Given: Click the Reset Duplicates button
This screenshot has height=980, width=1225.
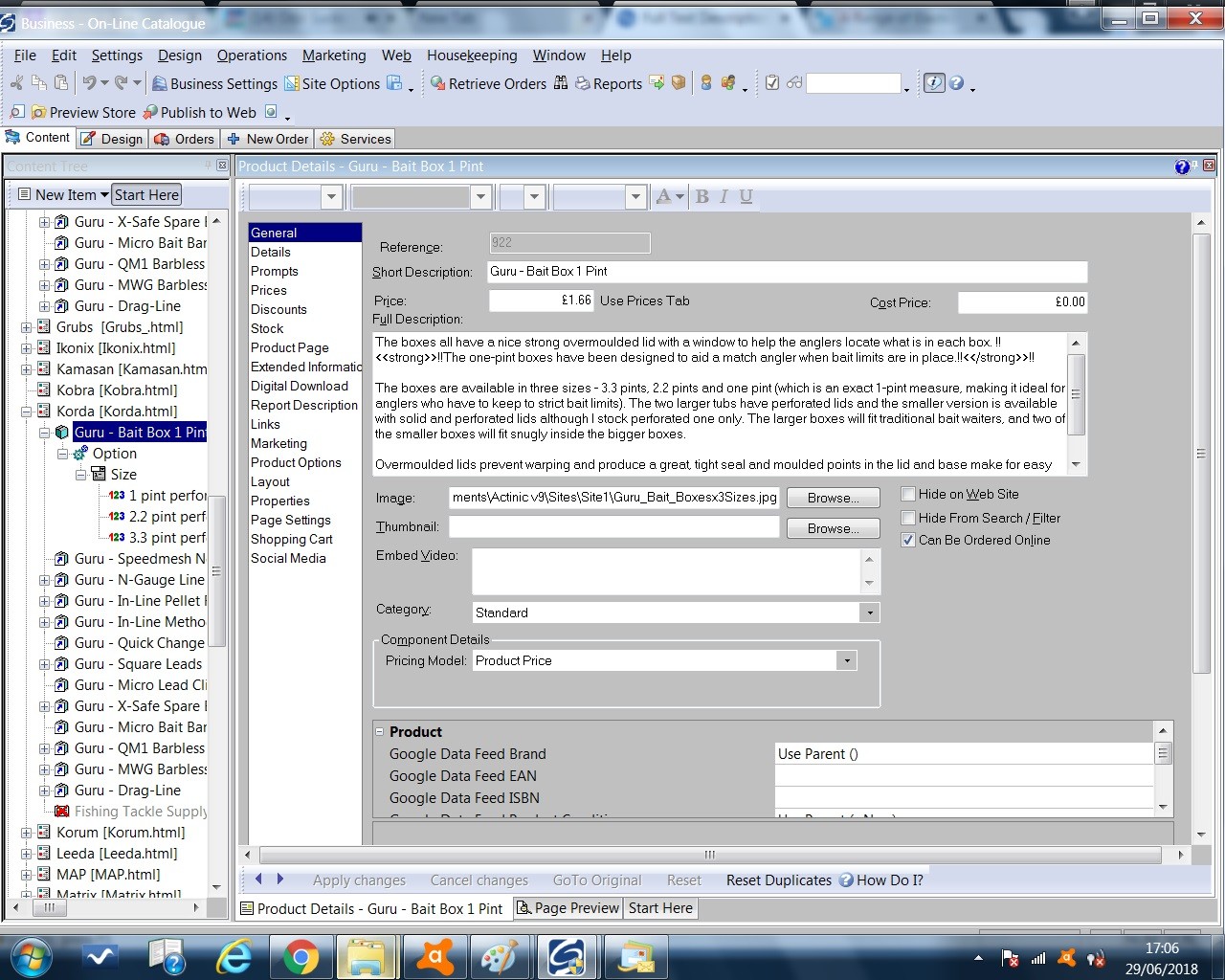Looking at the screenshot, I should (x=778, y=880).
